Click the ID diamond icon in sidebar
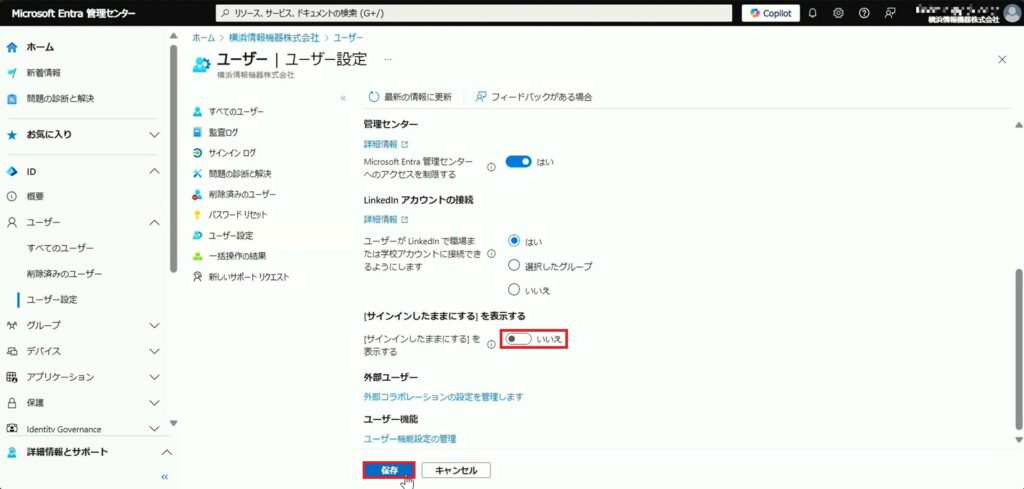 click(x=12, y=172)
